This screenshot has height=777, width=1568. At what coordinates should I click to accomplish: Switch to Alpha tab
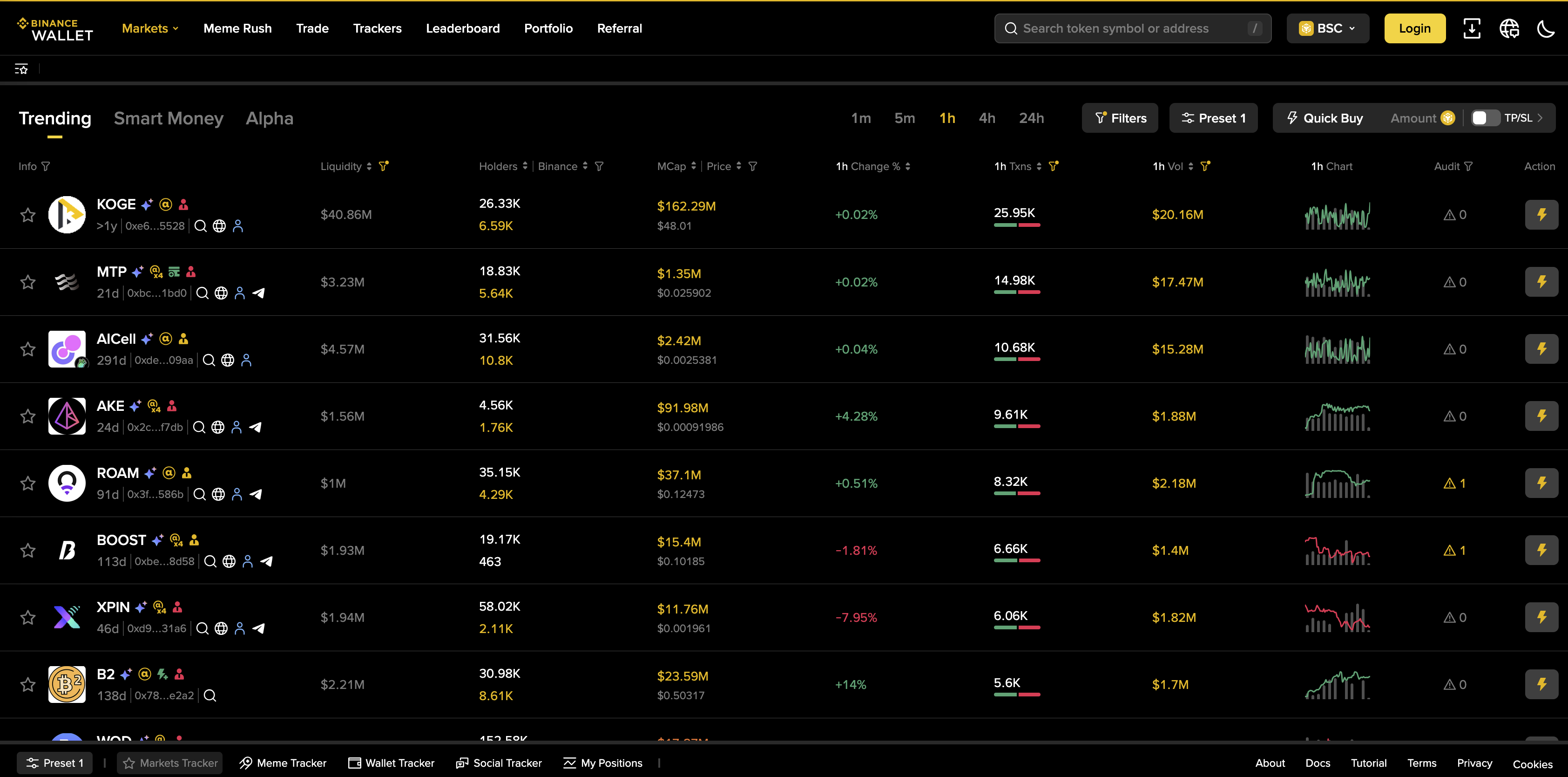point(270,118)
